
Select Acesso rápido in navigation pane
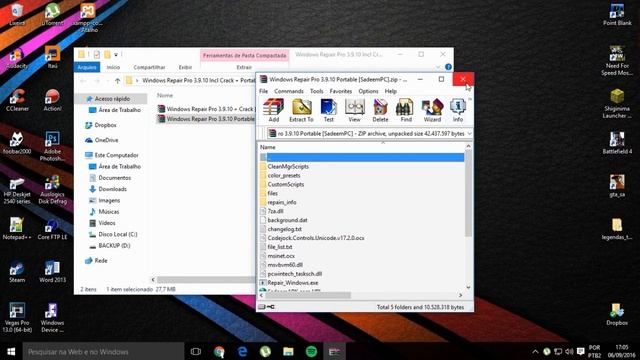[x=111, y=99]
